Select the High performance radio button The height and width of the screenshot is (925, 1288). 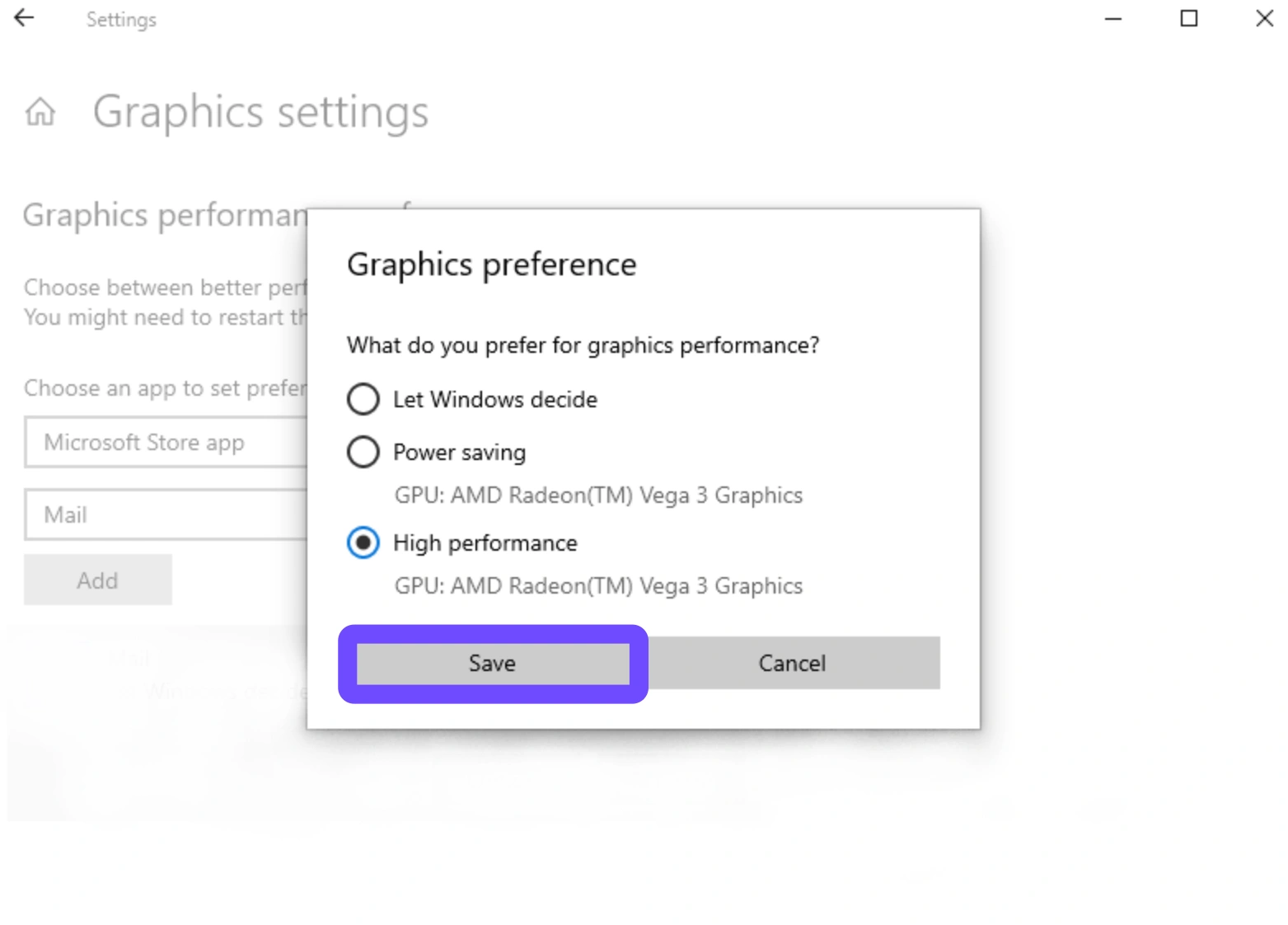click(x=363, y=543)
